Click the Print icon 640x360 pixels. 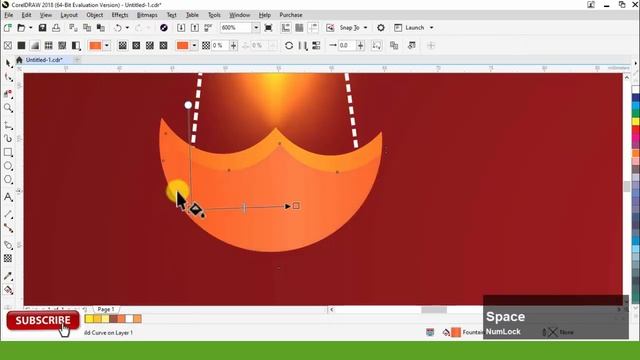[56, 28]
